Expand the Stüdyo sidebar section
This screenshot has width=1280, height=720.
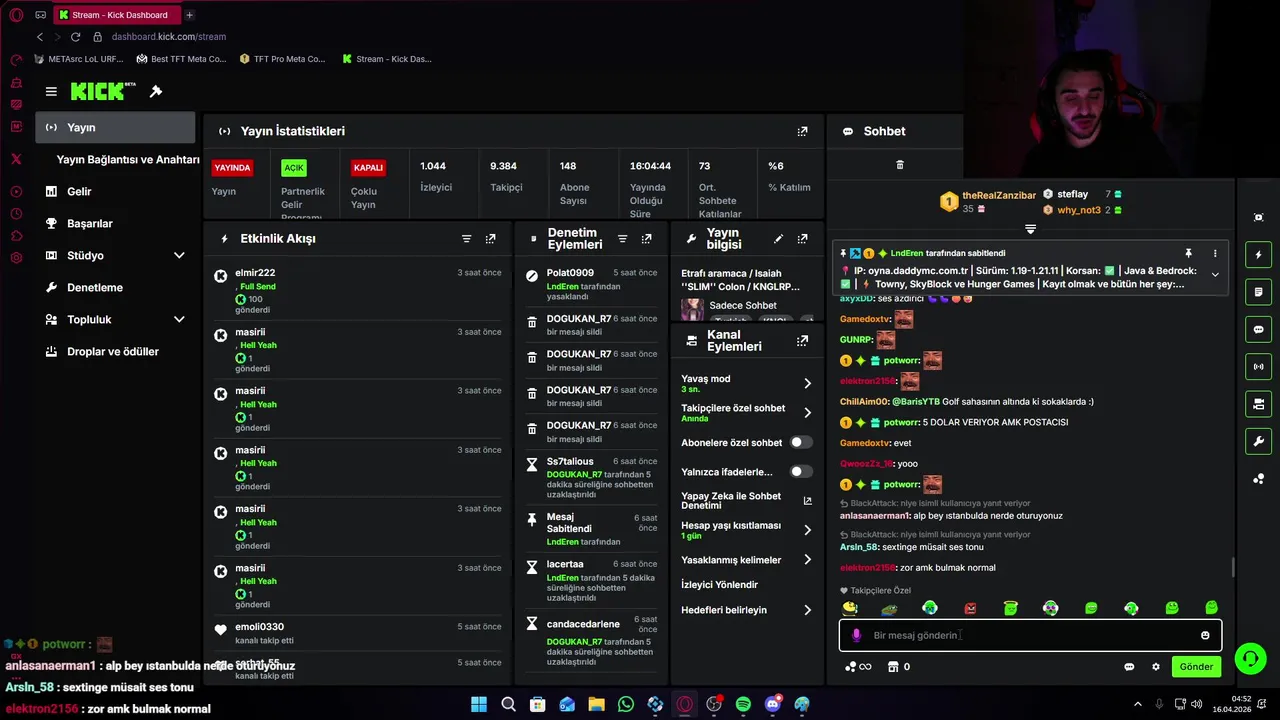click(179, 256)
